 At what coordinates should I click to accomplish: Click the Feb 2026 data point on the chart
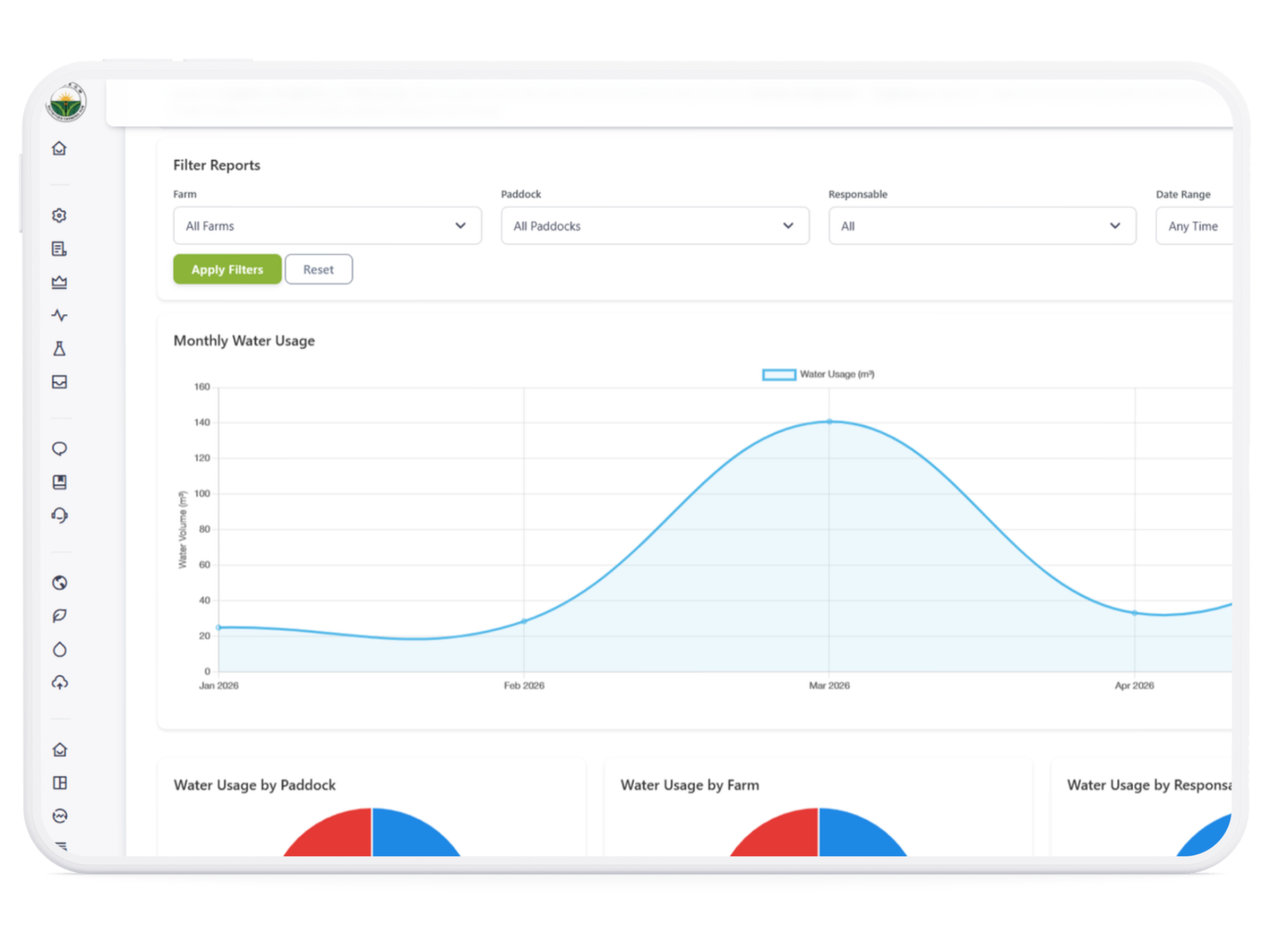pos(524,621)
